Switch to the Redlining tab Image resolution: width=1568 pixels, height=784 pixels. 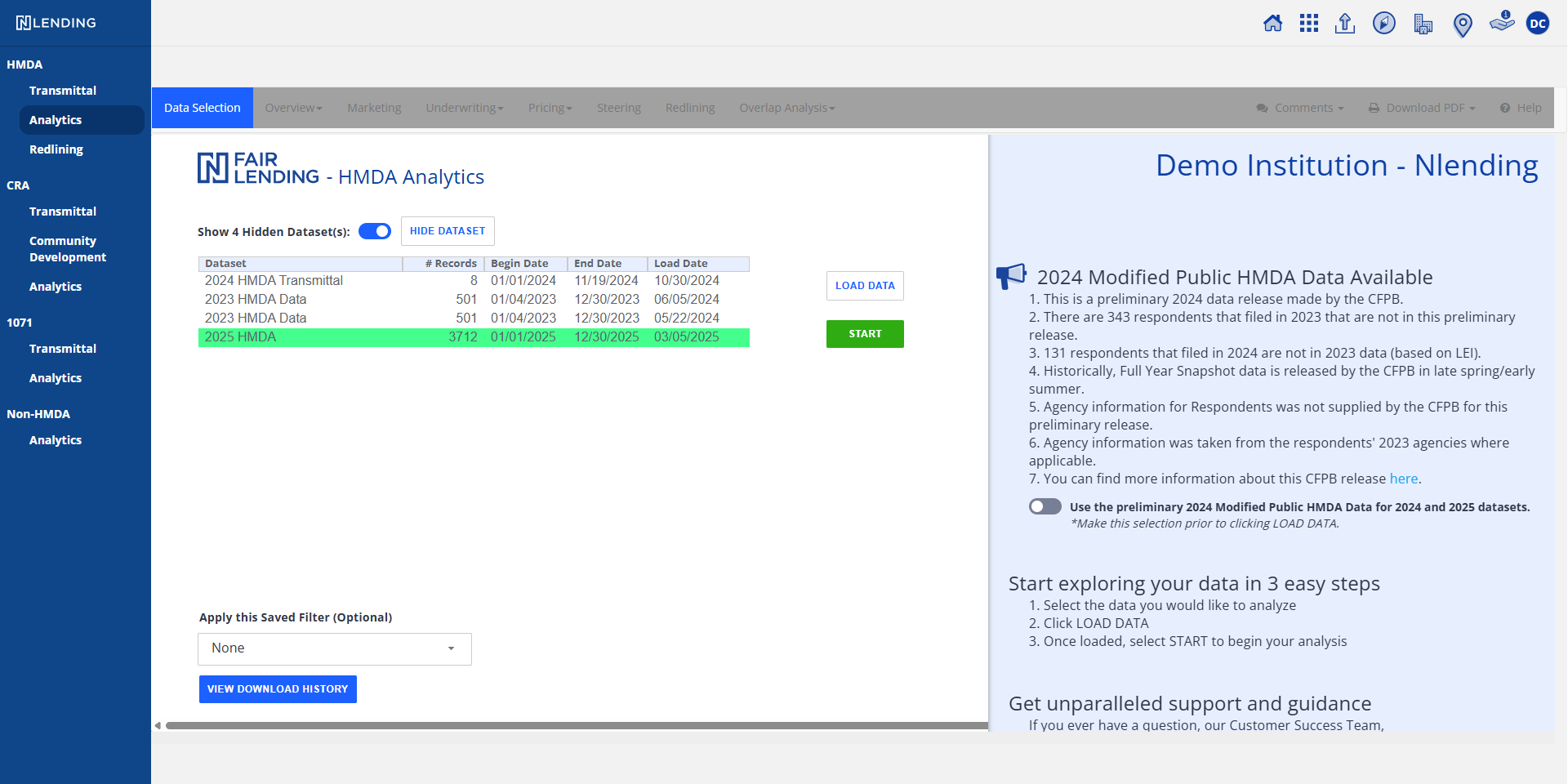[690, 108]
